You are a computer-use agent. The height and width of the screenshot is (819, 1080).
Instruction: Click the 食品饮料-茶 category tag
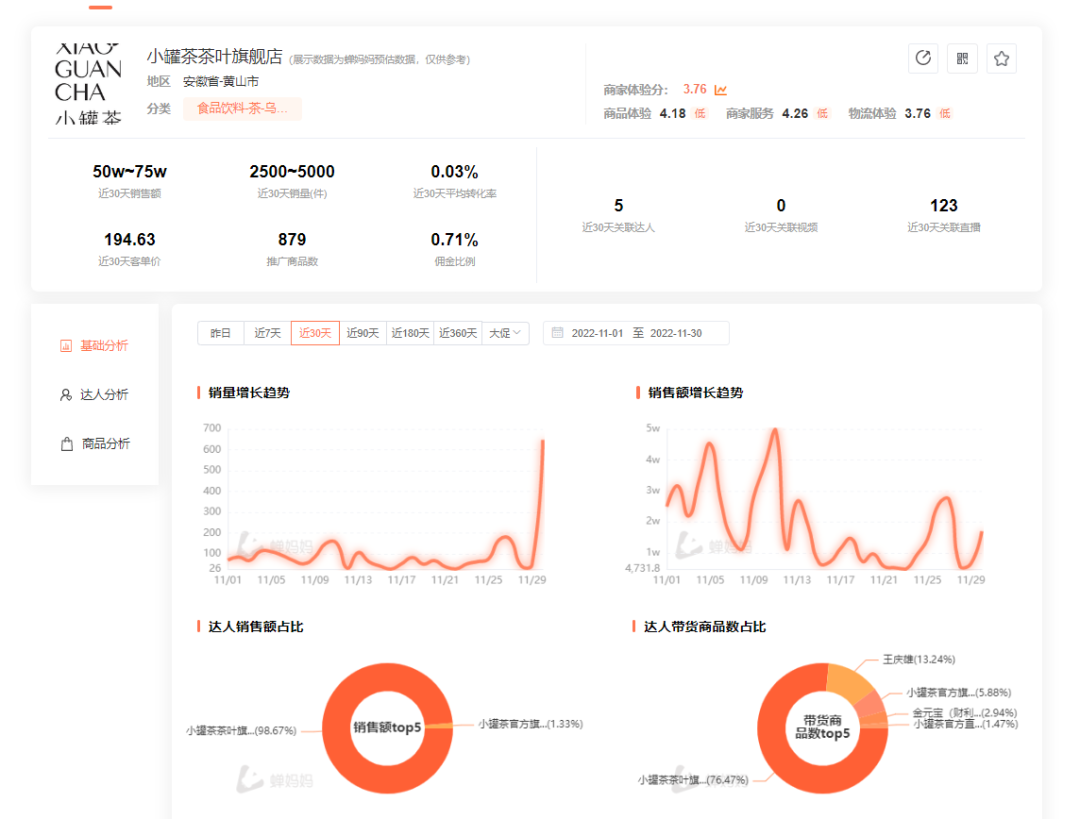click(242, 109)
